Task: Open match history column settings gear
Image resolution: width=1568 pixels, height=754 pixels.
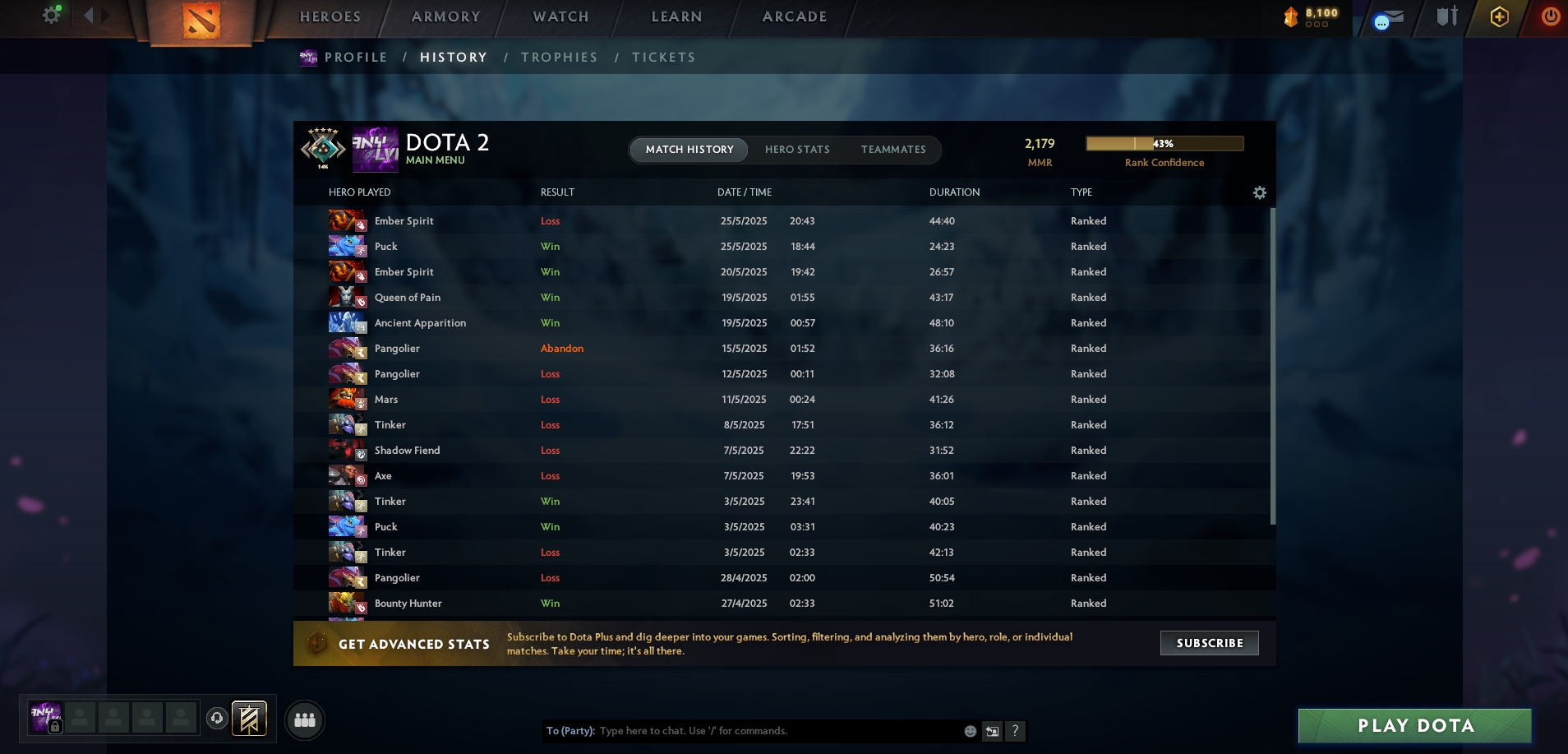Action: [x=1260, y=192]
